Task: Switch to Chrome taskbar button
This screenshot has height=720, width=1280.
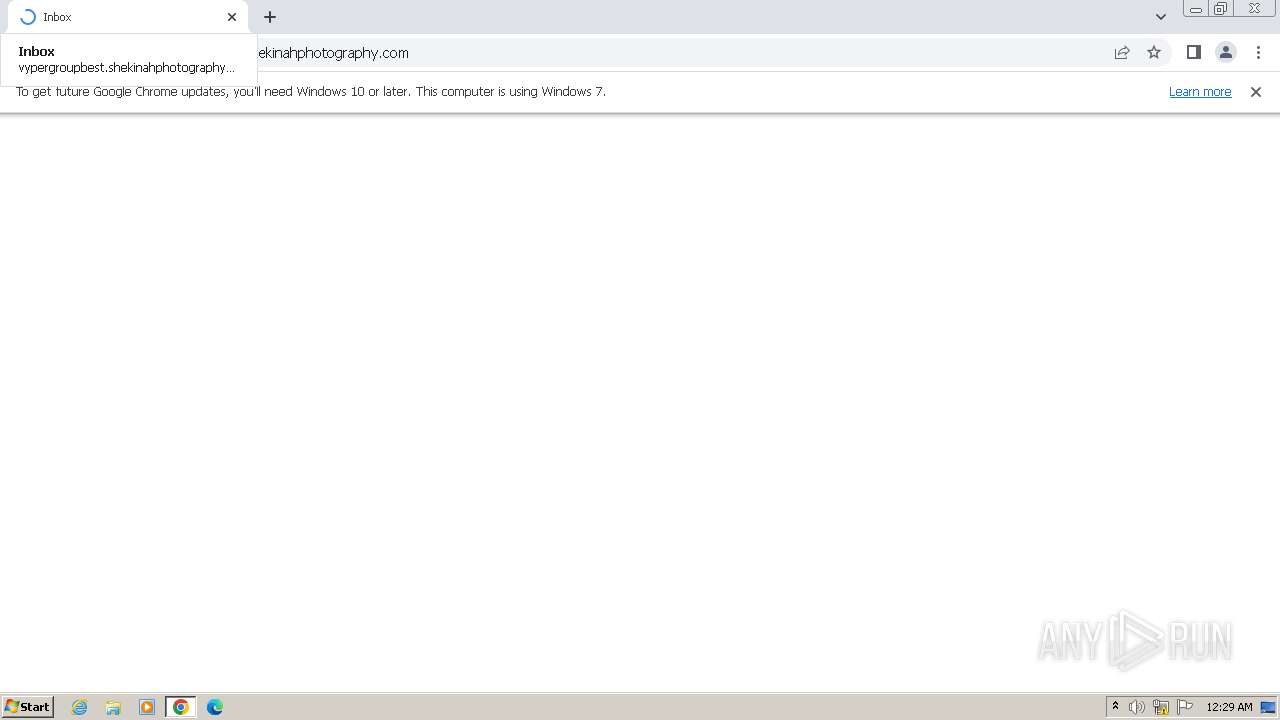Action: click(181, 707)
